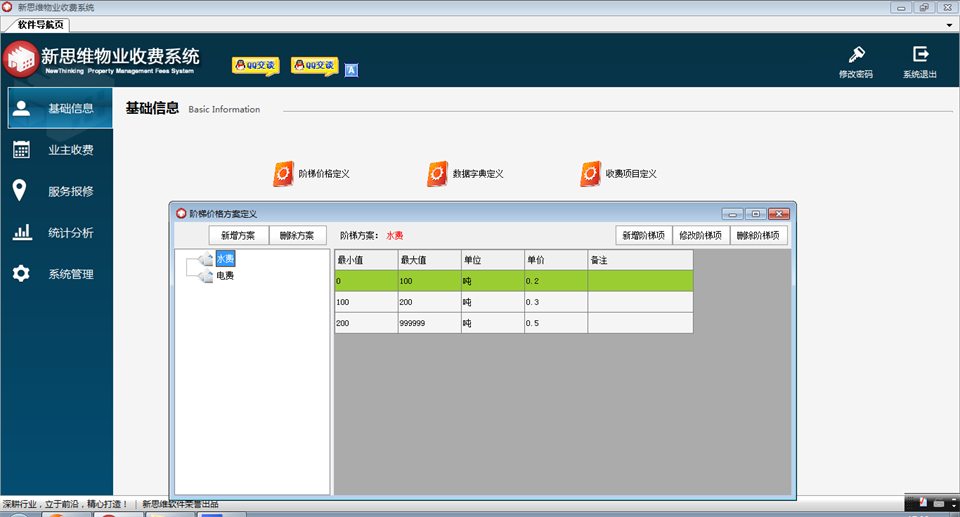Open the second QQ交谈 chat icon

point(315,66)
